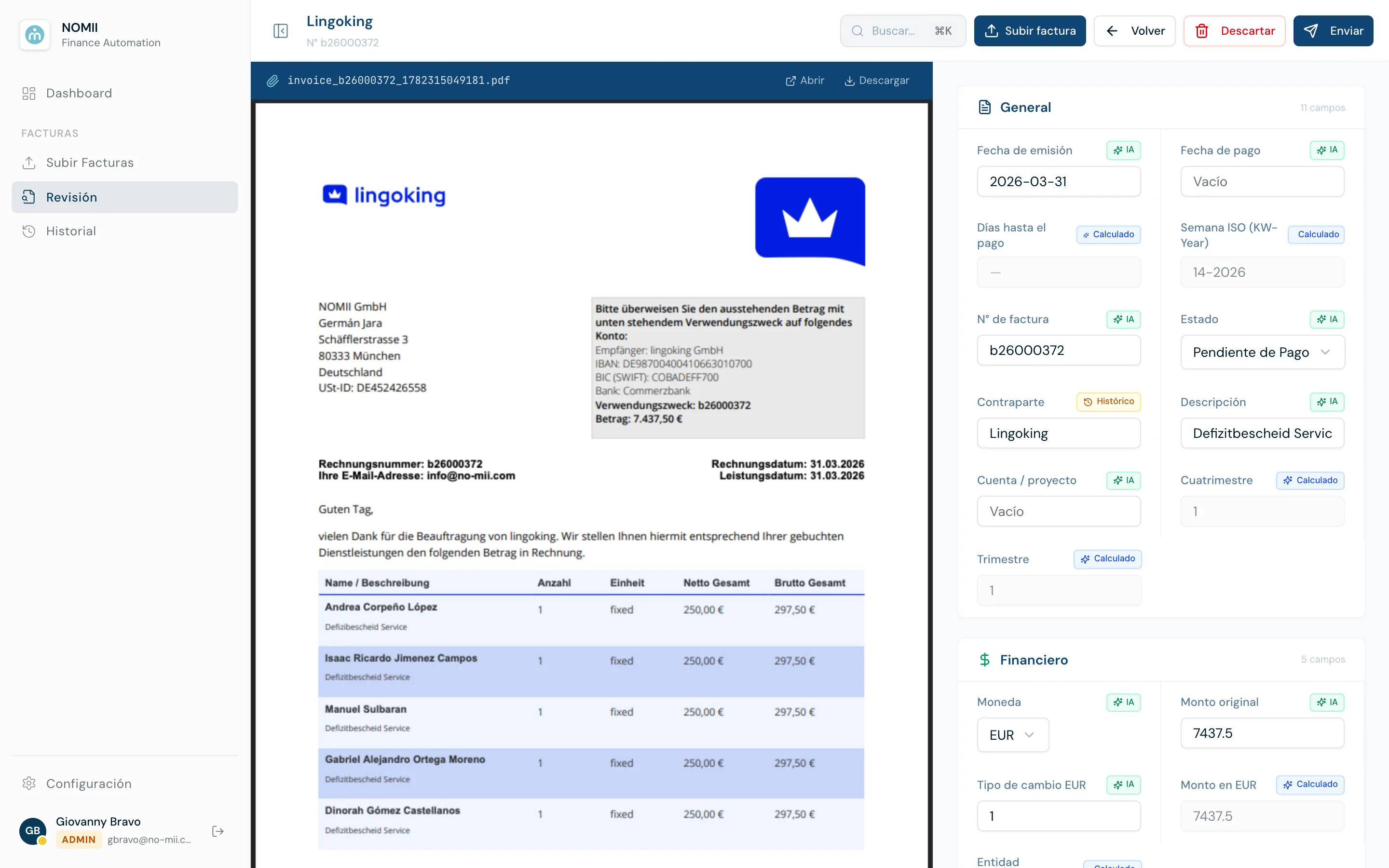This screenshot has height=868, width=1389.
Task: Click the IA badge for Cuenta / proyecto
Action: click(x=1123, y=480)
